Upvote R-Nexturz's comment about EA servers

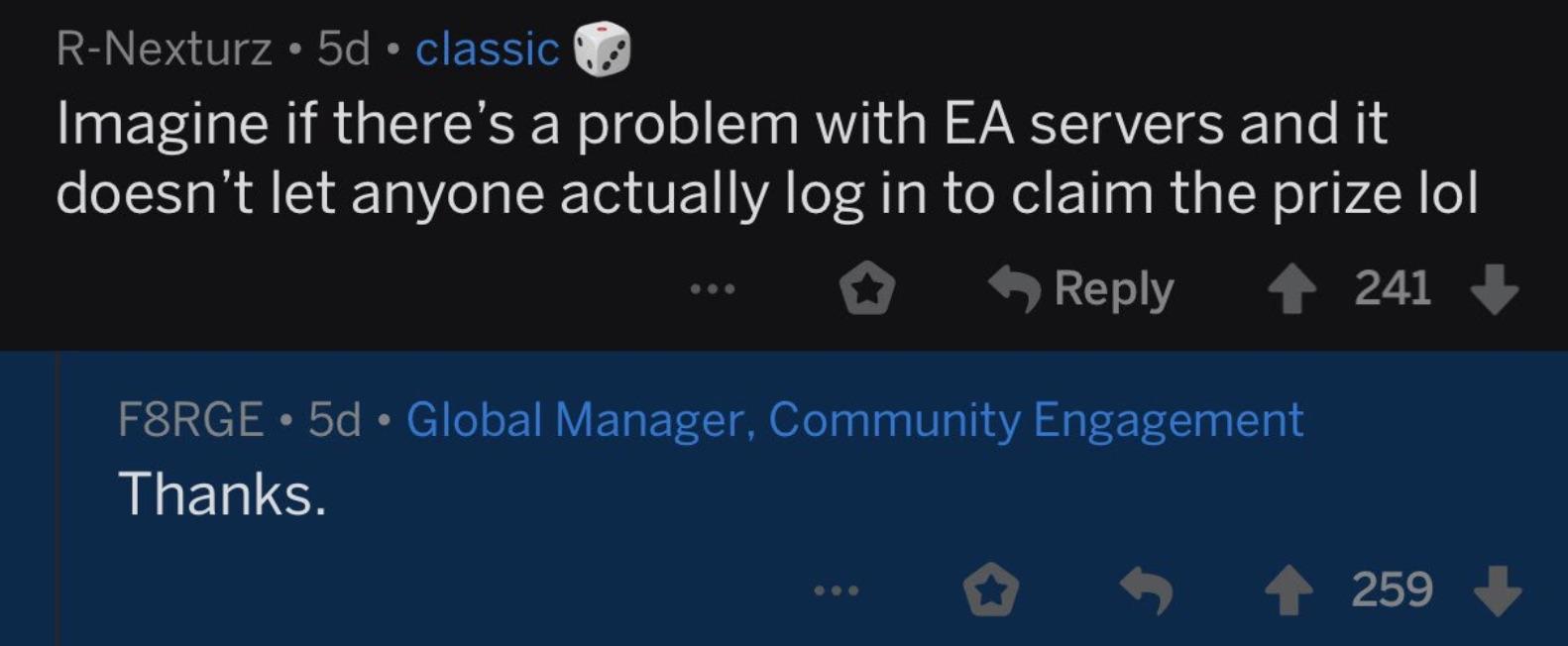click(x=1291, y=289)
